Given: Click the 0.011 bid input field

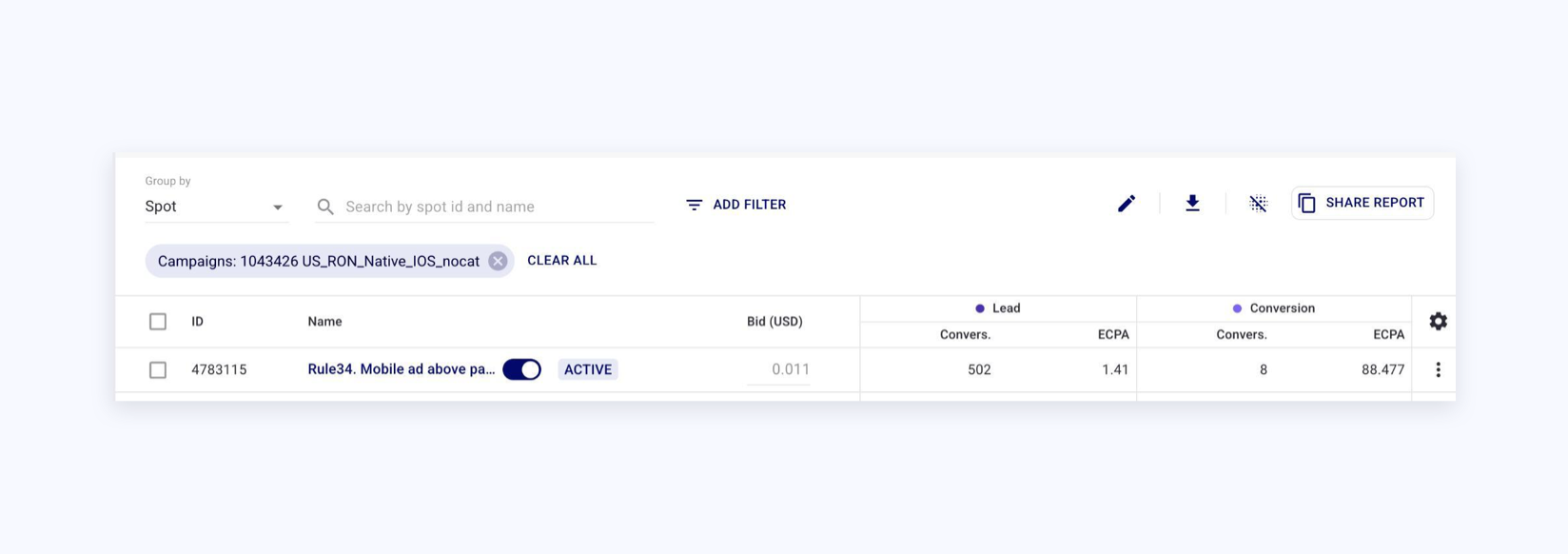Looking at the screenshot, I should pyautogui.click(x=779, y=369).
